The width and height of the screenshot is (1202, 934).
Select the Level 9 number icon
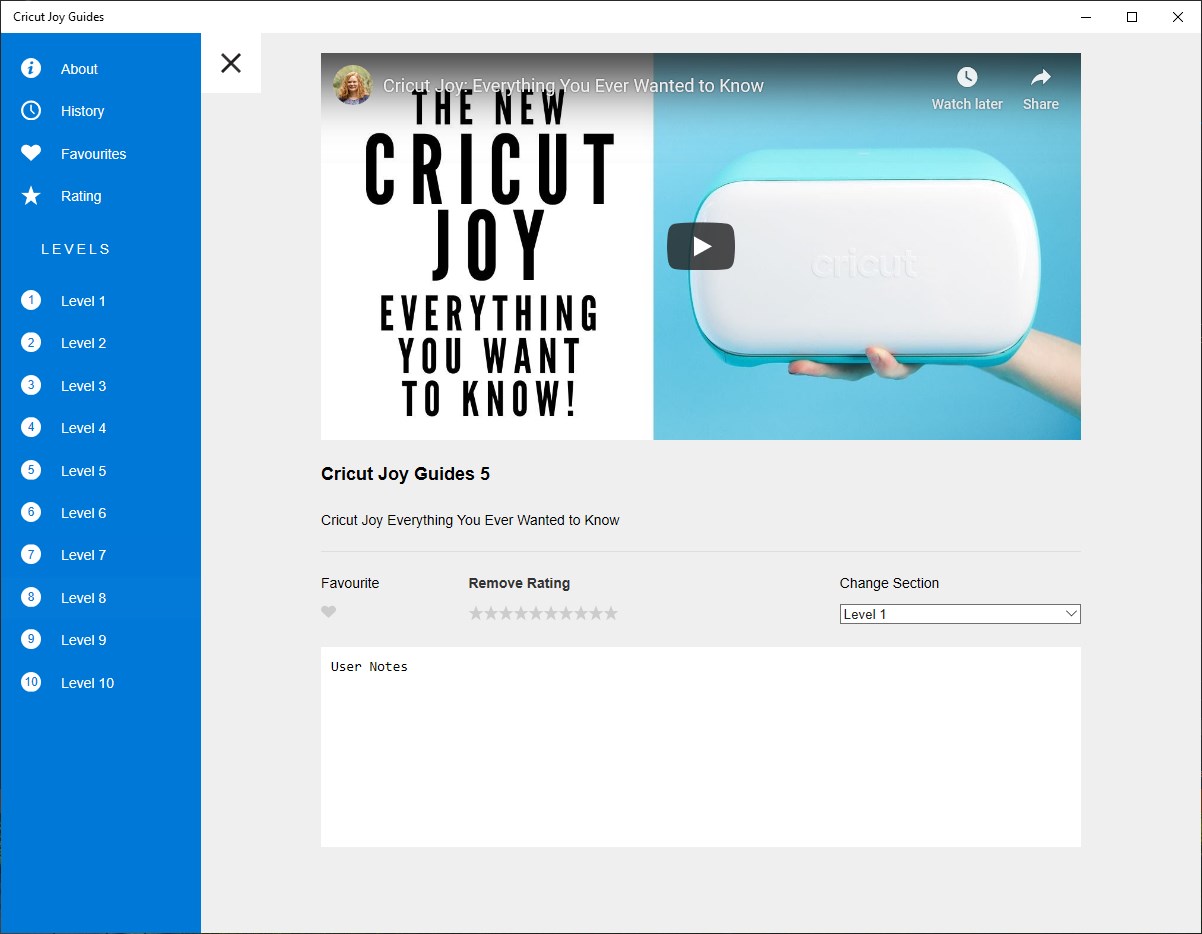pos(31,639)
